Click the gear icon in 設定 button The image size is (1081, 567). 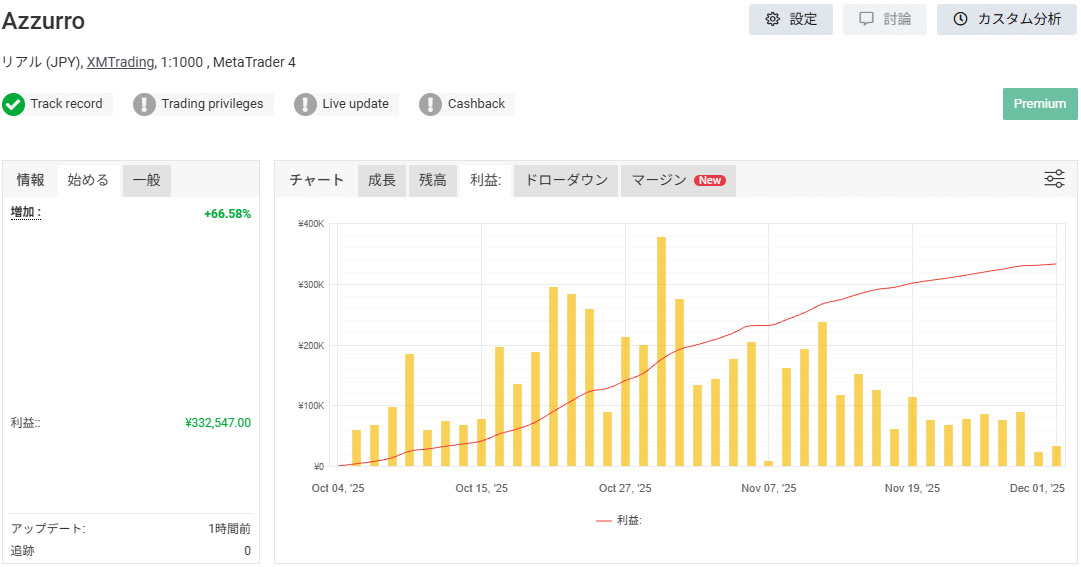pyautogui.click(x=772, y=19)
